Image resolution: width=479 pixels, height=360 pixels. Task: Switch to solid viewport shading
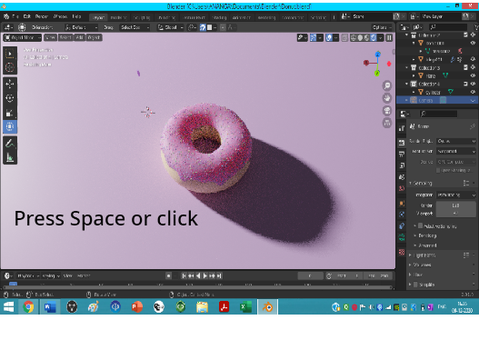pos(360,38)
